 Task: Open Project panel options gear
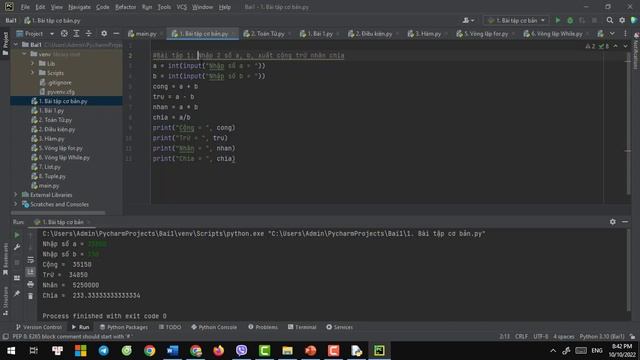click(104, 33)
